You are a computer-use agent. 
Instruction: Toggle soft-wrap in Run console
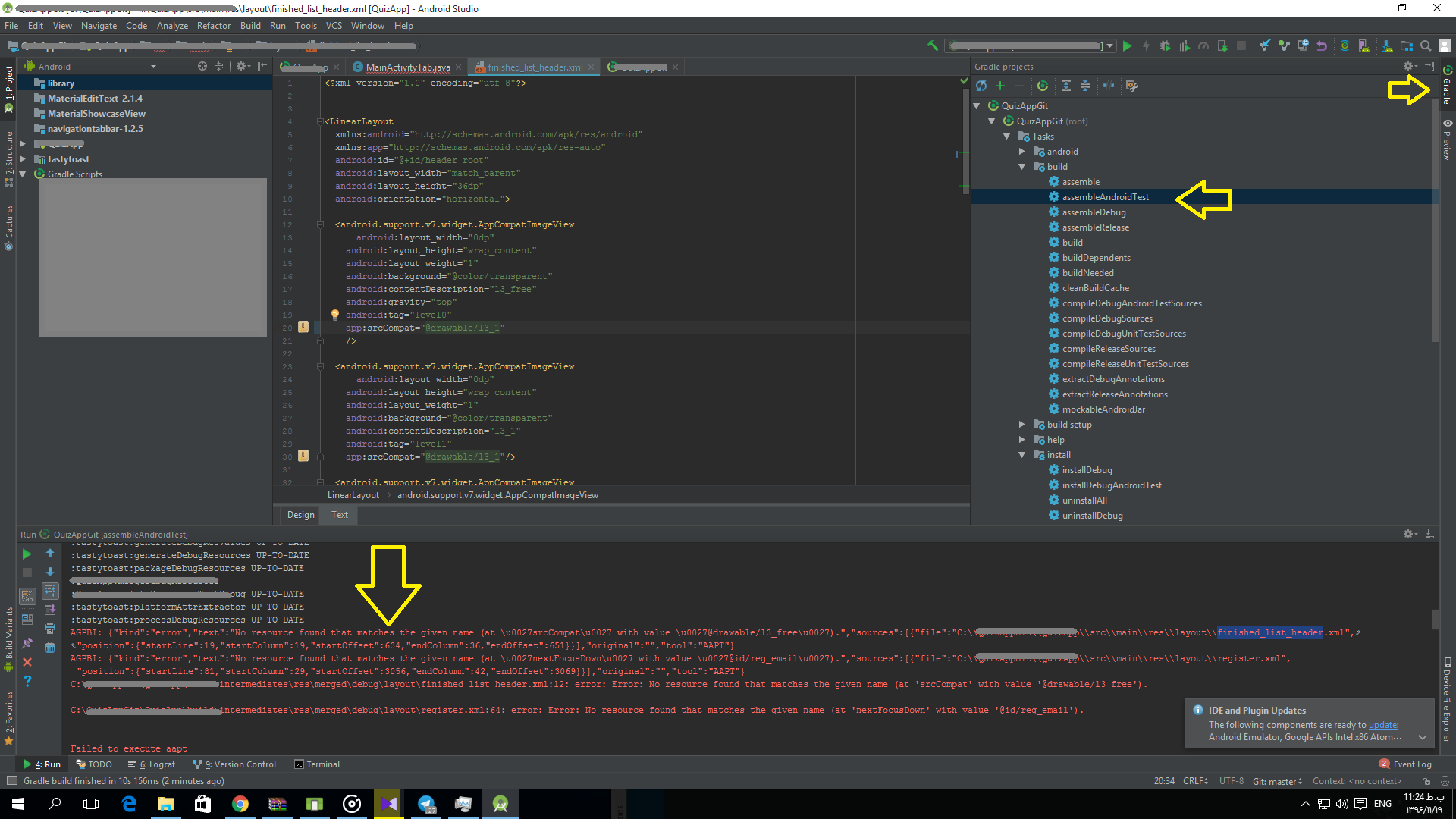pos(50,591)
